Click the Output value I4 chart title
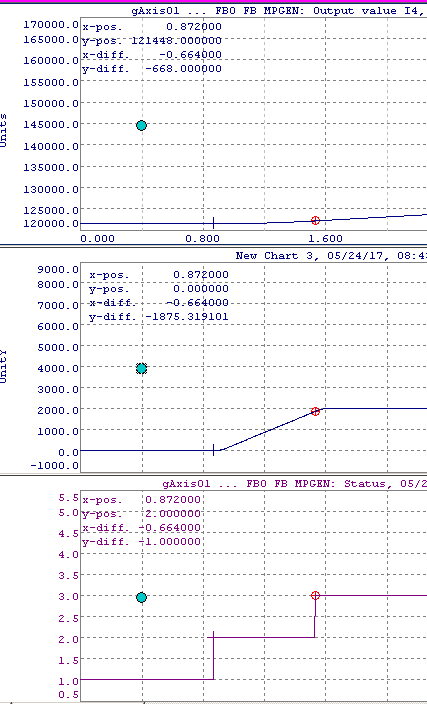 coord(278,11)
